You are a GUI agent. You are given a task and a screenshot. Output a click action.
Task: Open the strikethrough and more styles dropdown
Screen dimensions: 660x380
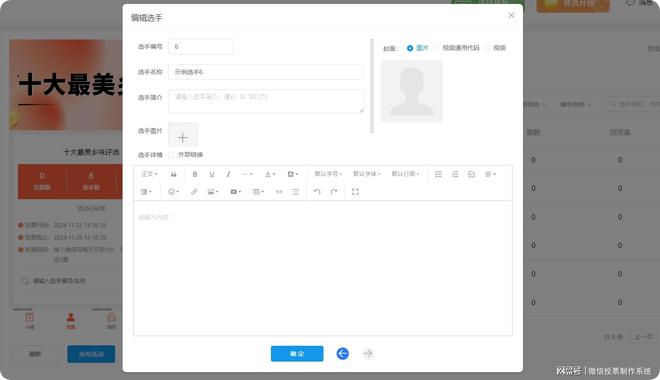pos(247,174)
